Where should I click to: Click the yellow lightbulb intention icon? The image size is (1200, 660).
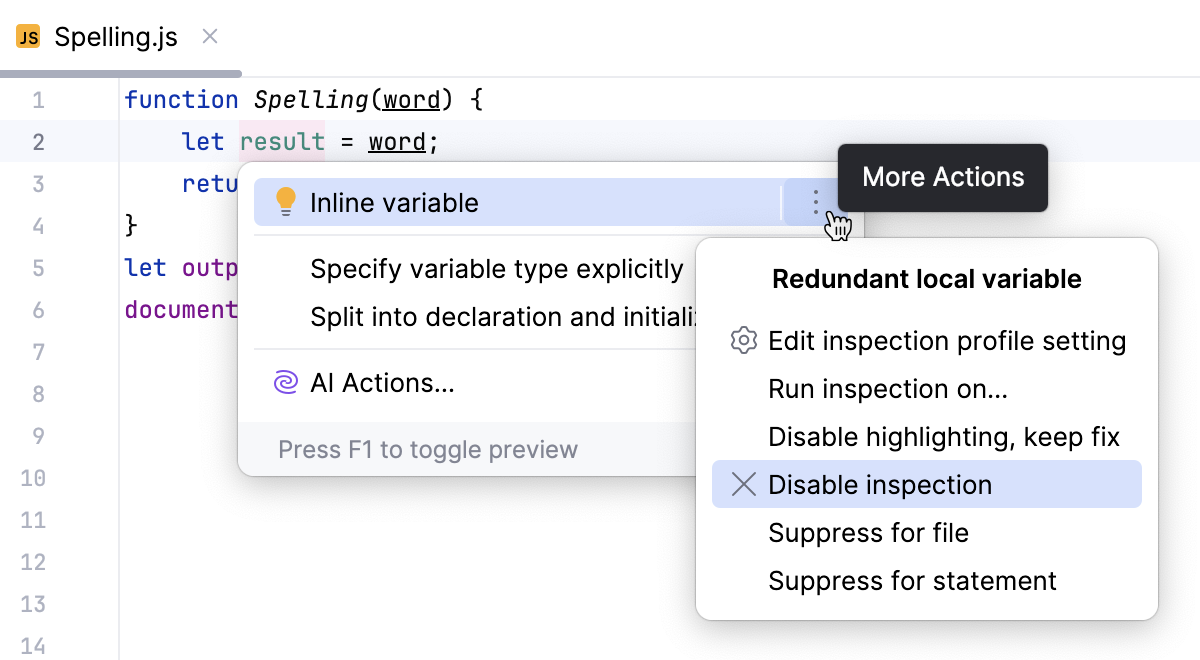pyautogui.click(x=286, y=201)
